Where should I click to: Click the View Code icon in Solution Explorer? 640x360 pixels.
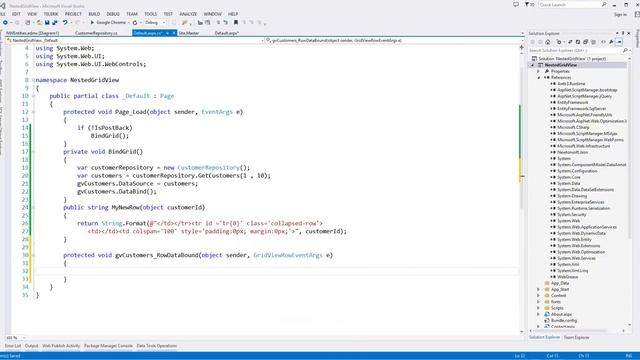[x=604, y=42]
